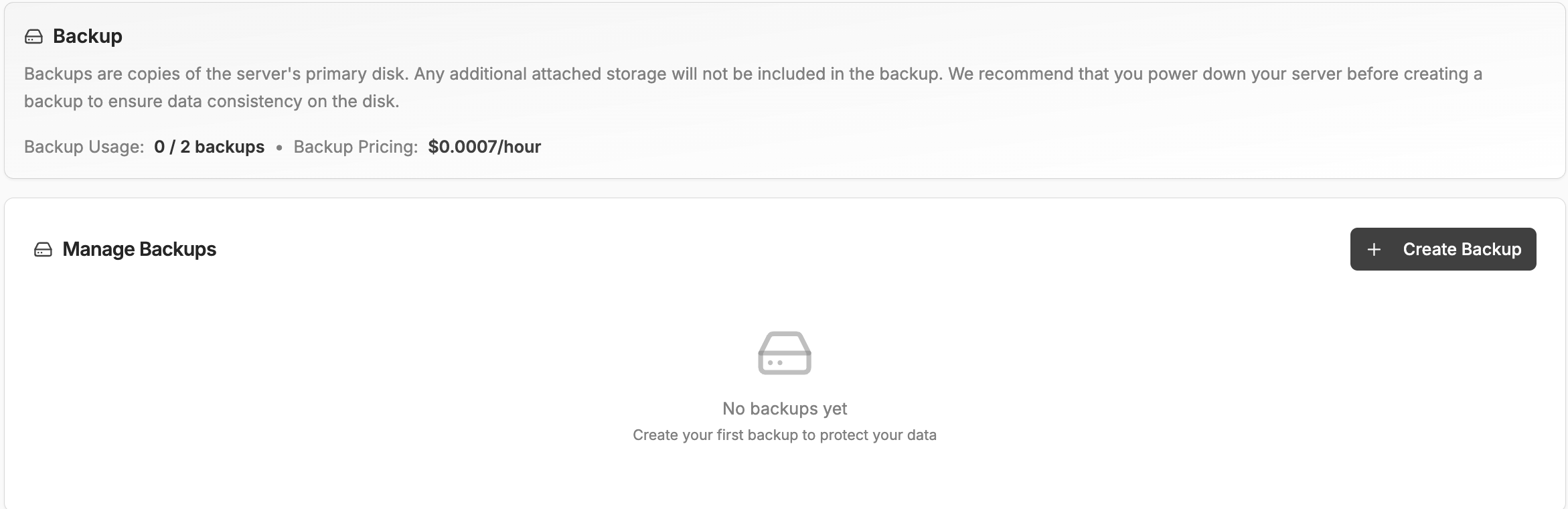Screen dimensions: 1568x509
Task: Click the "Backup Pricing:" label
Action: [356, 147]
